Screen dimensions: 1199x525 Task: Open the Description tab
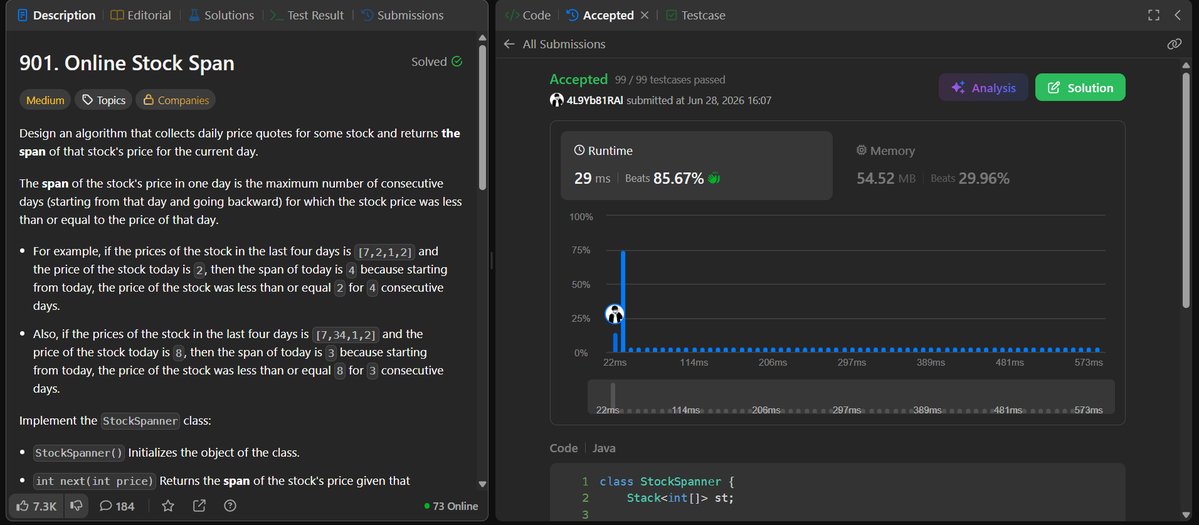click(57, 15)
